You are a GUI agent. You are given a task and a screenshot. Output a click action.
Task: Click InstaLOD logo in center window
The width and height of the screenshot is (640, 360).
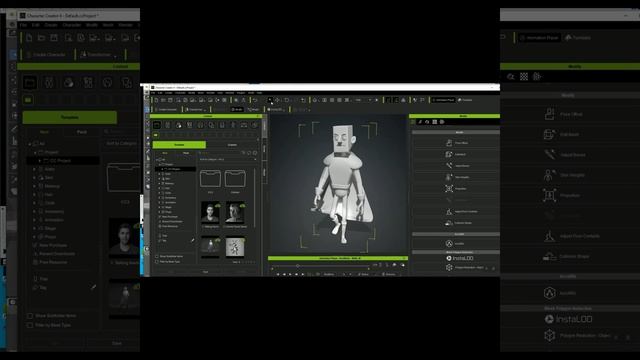pyautogui.click(x=460, y=258)
